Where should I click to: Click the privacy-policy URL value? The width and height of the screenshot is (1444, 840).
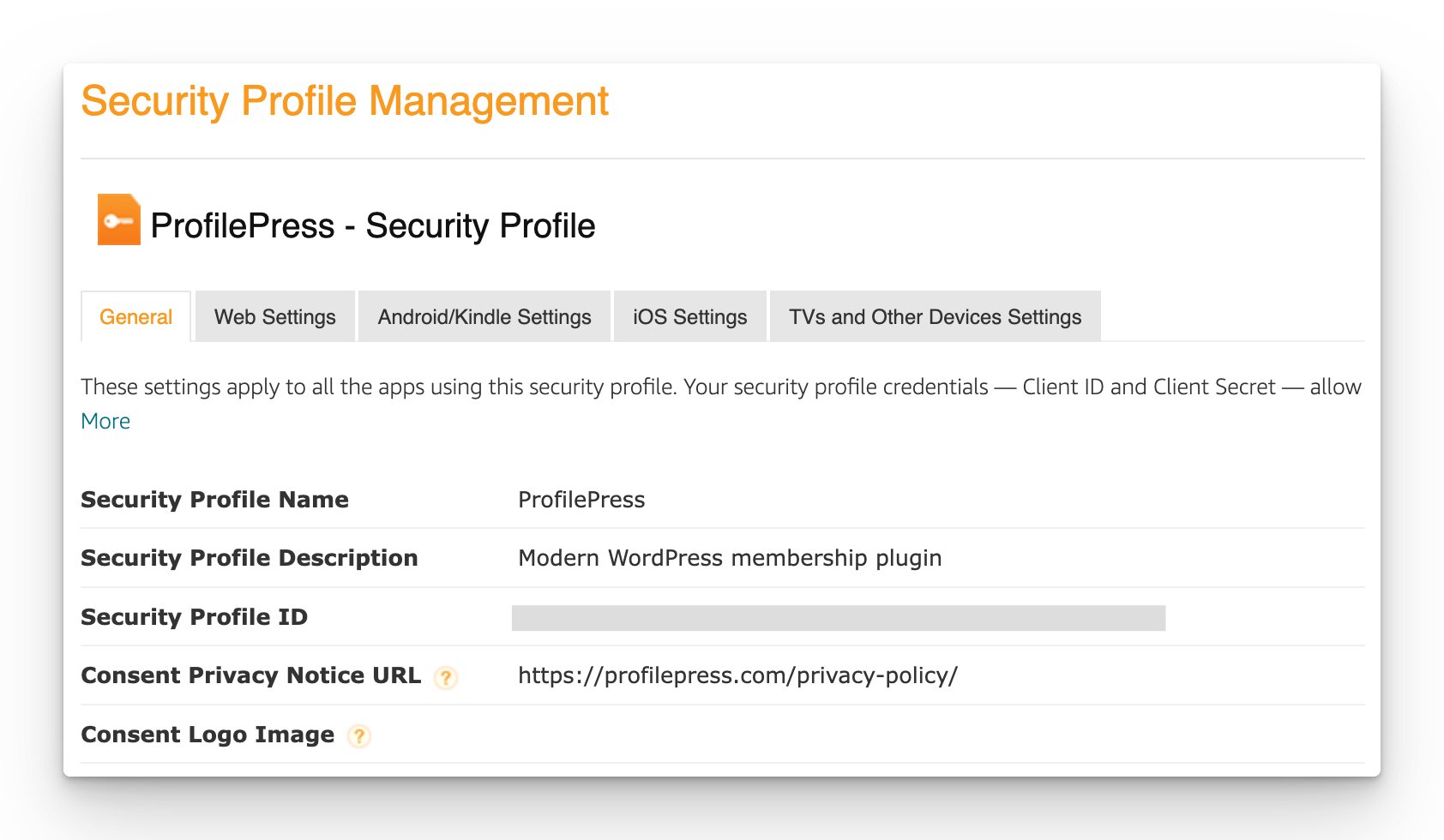[737, 675]
